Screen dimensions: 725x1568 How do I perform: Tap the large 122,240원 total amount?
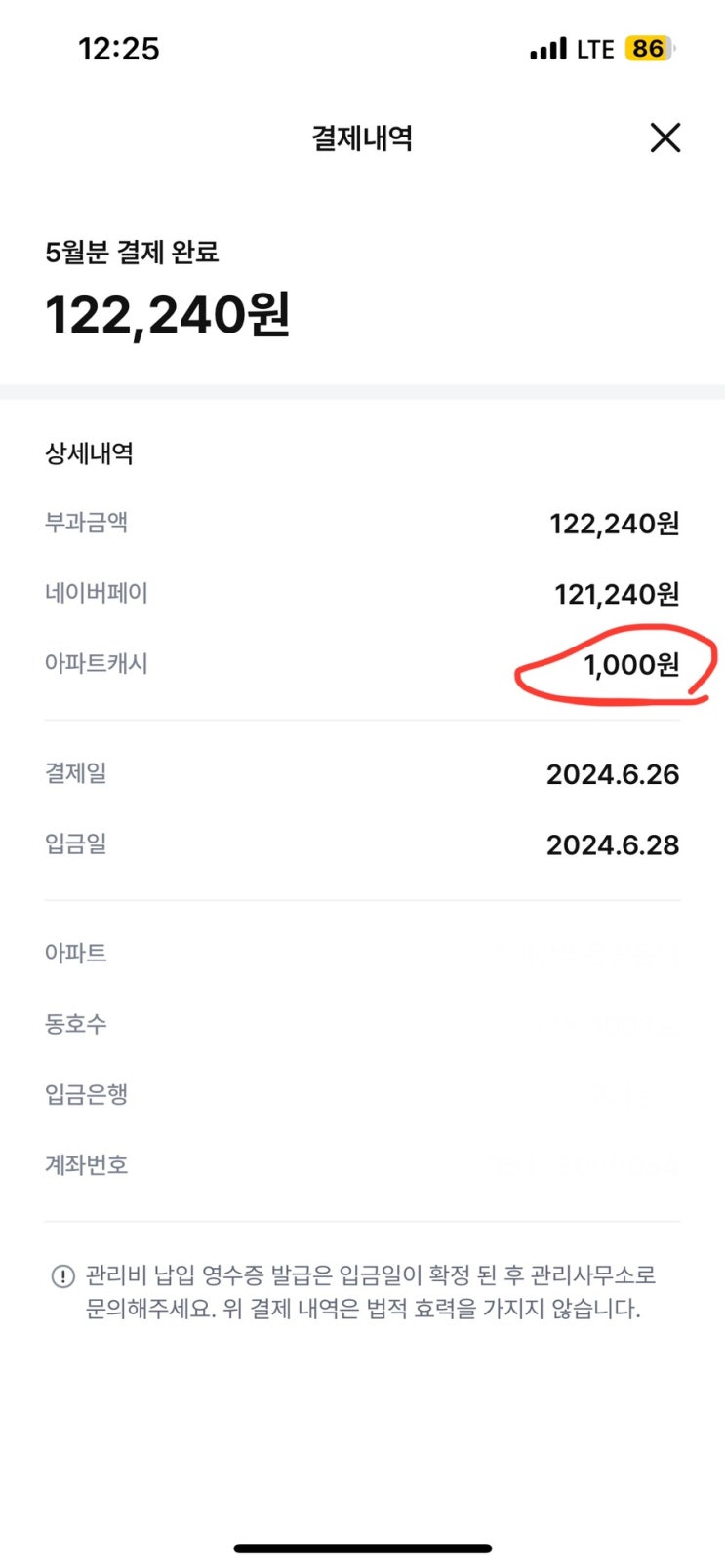pyautogui.click(x=168, y=315)
